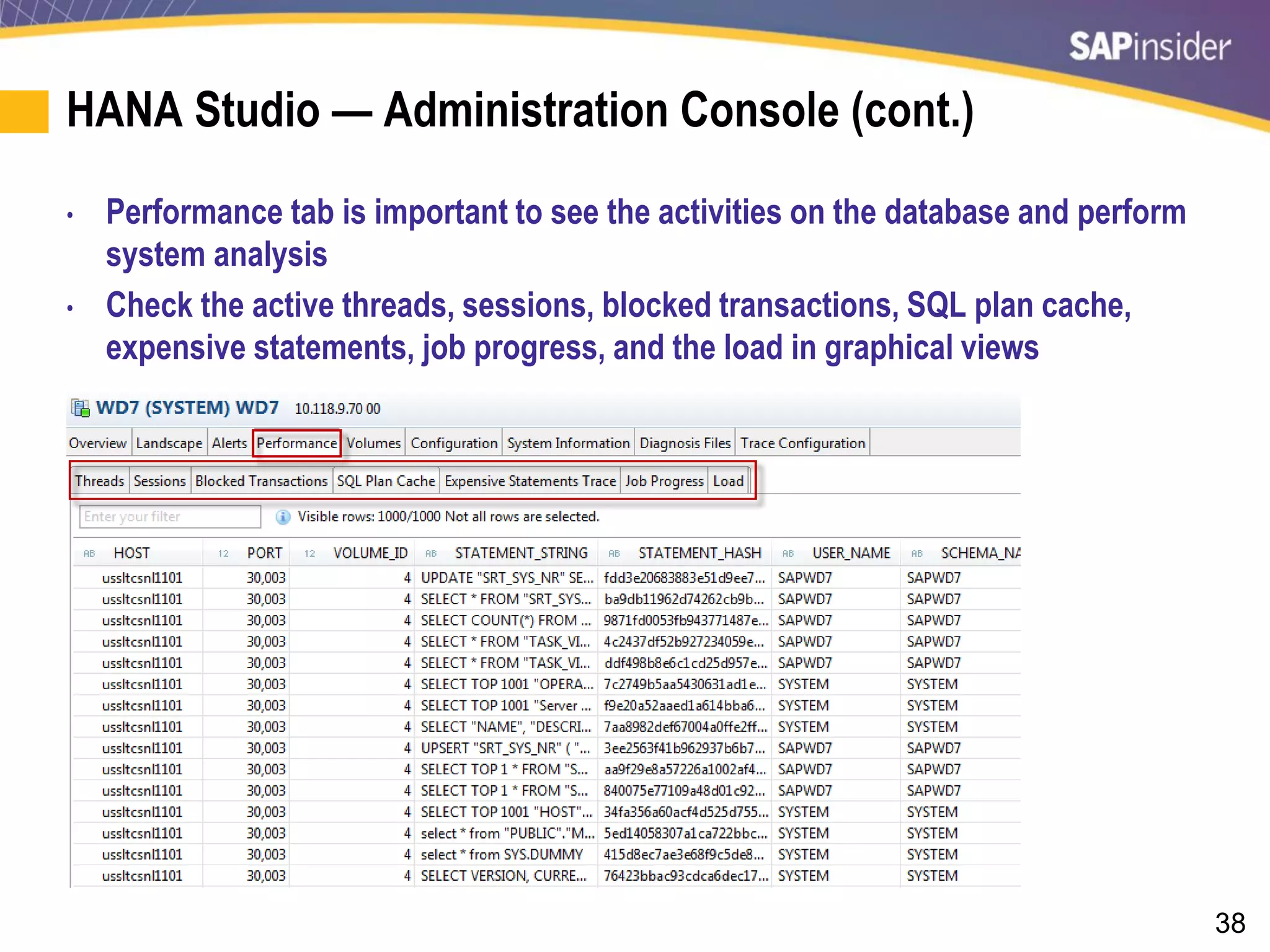Click hash cell 9871fd0053fb943771487e...
This screenshot has height=952, width=1270.
[685, 620]
